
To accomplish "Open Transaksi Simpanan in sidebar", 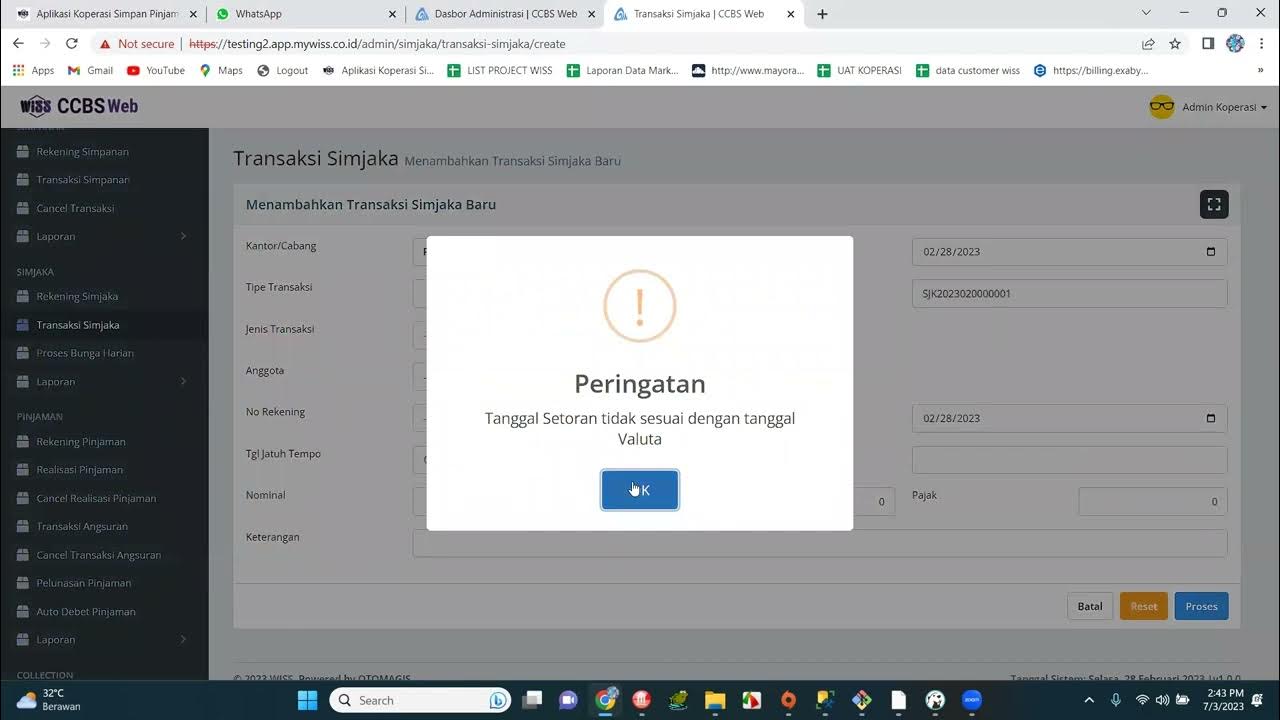I will pyautogui.click(x=83, y=180).
